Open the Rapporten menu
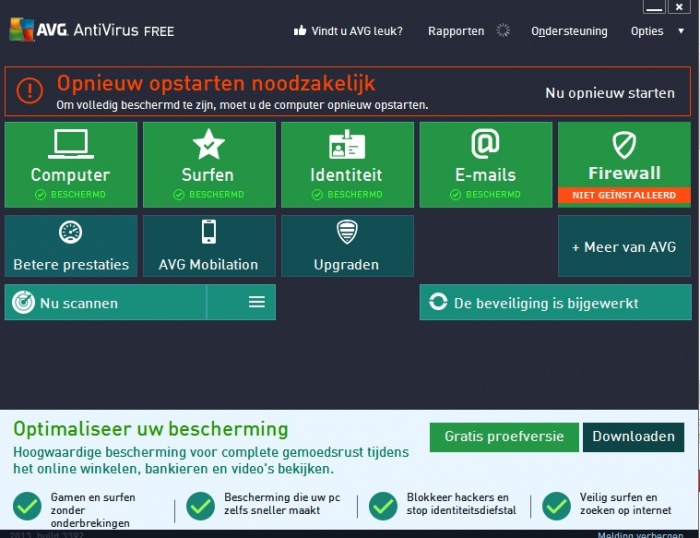 [456, 31]
